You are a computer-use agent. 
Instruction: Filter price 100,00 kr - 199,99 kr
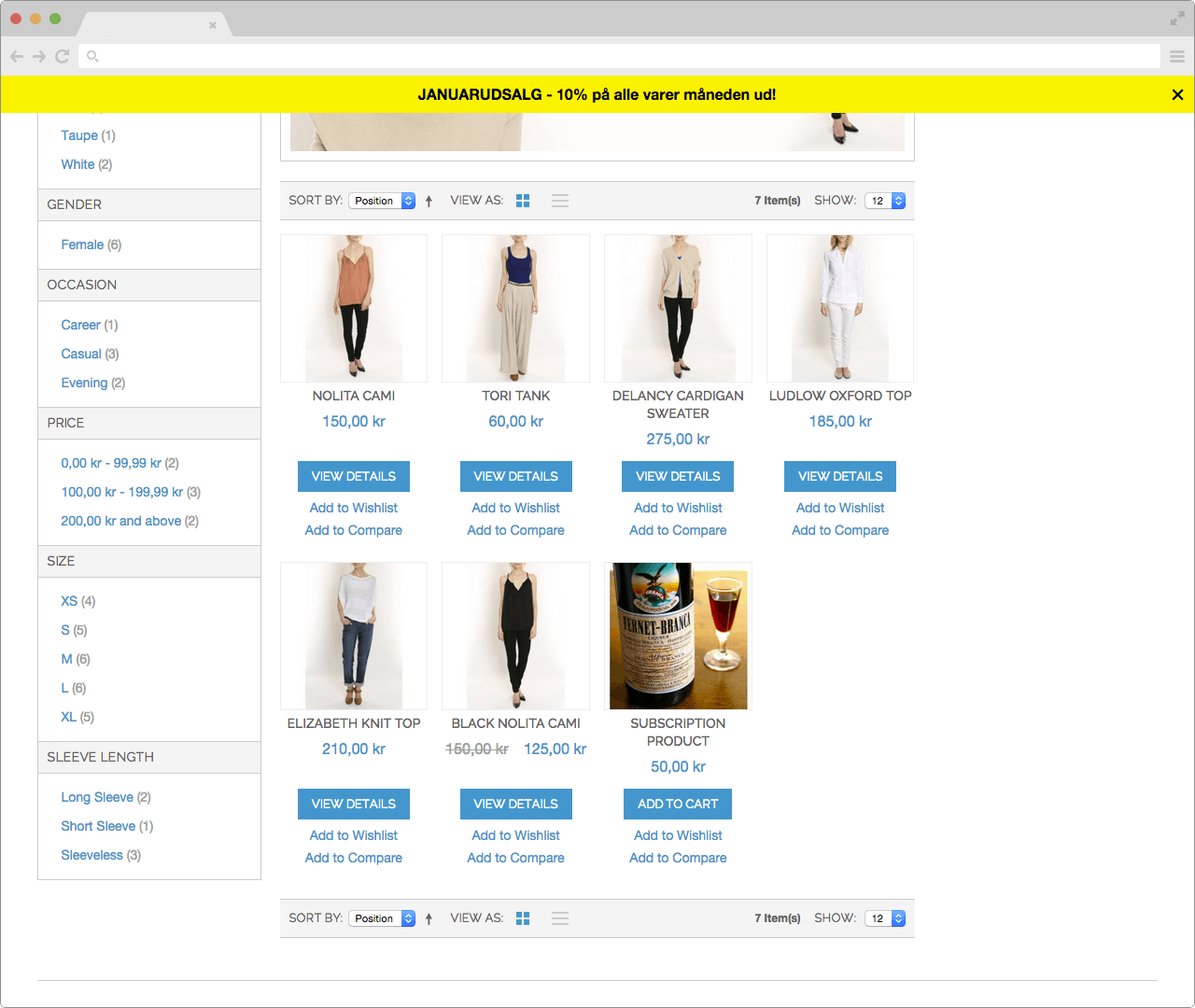[121, 492]
